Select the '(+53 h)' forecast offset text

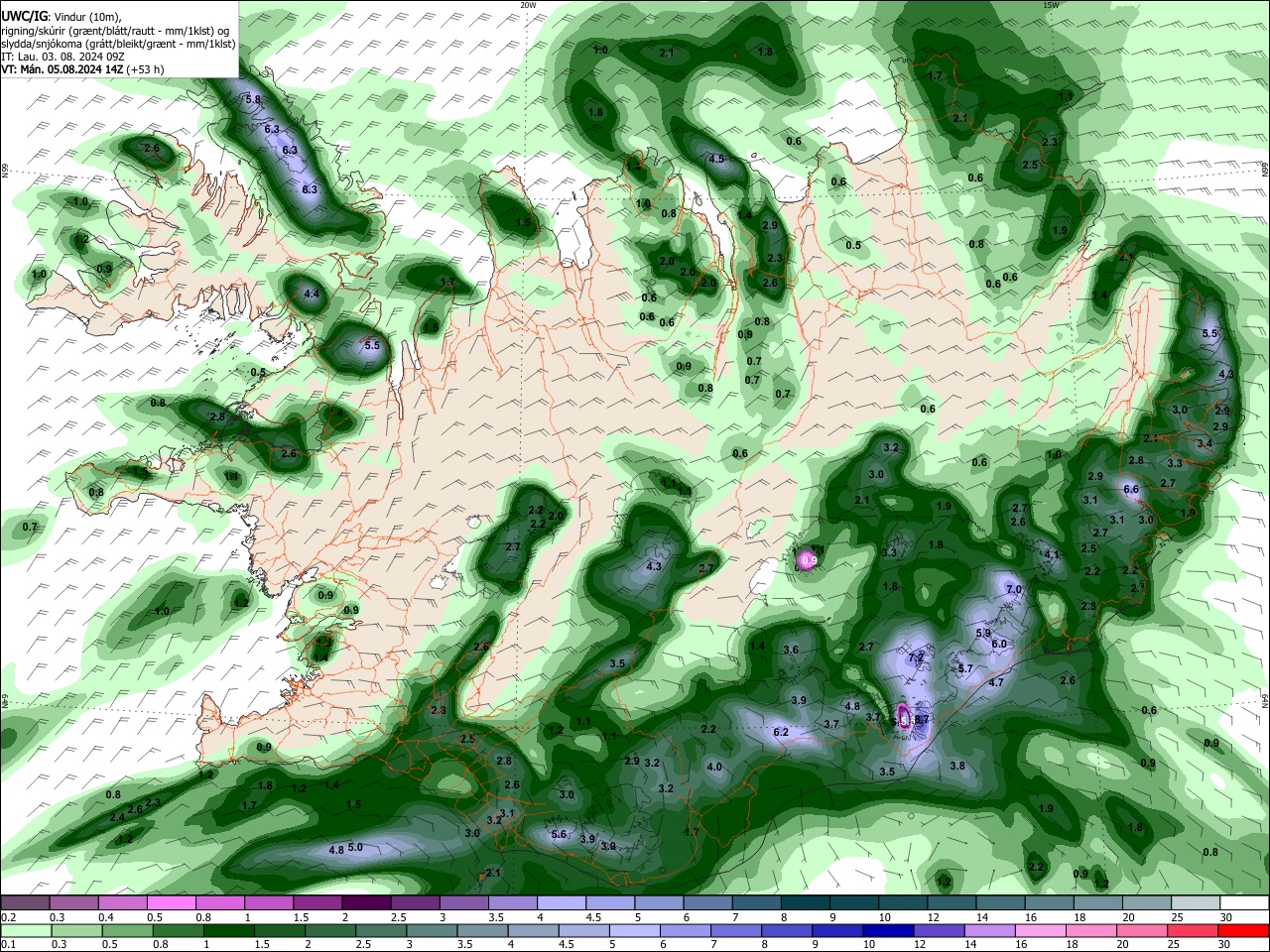[146, 69]
